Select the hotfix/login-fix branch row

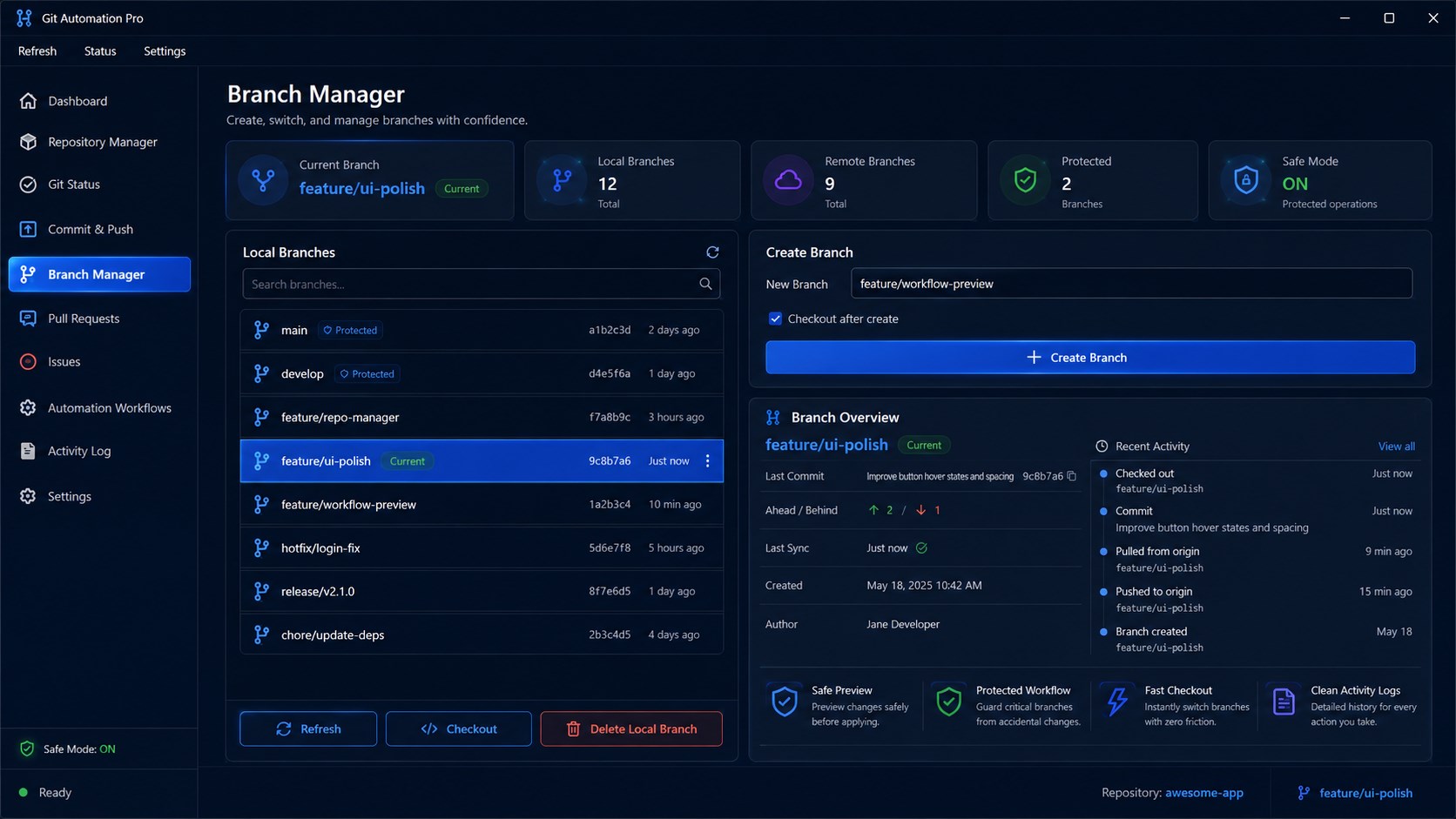[x=482, y=548]
